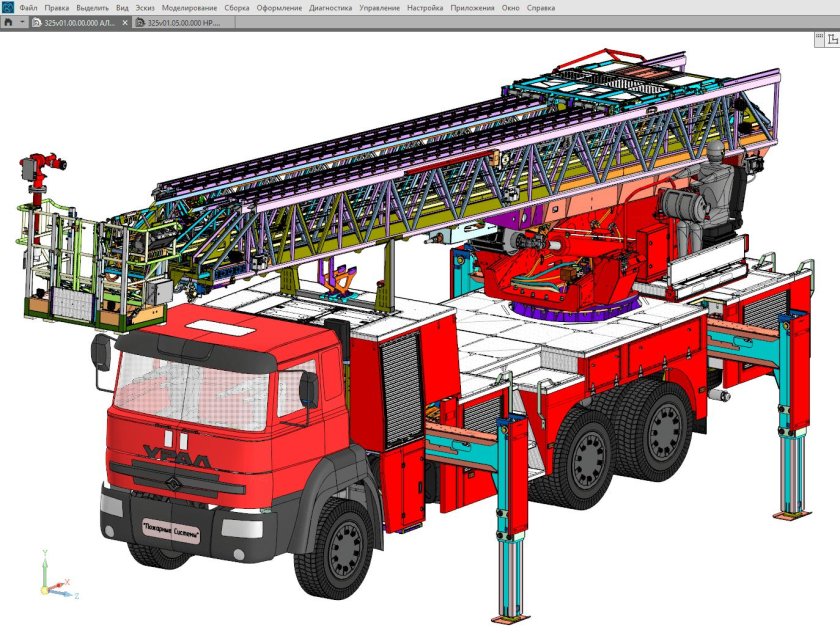Open the Диагностика menu
Screen dimensions: 840x633
click(x=331, y=7)
